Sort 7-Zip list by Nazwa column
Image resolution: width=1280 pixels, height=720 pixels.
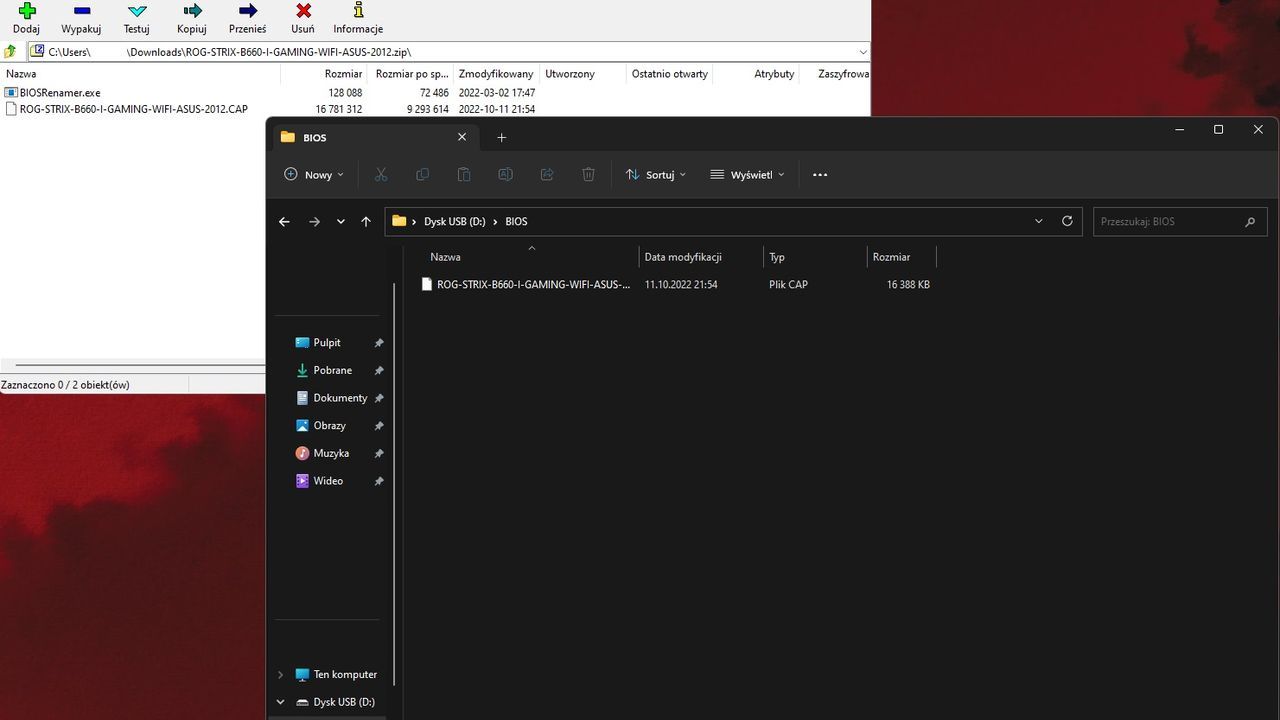pyautogui.click(x=140, y=74)
